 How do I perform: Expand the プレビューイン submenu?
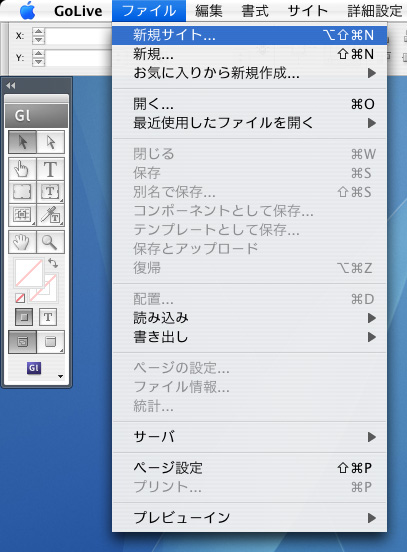pyautogui.click(x=249, y=518)
